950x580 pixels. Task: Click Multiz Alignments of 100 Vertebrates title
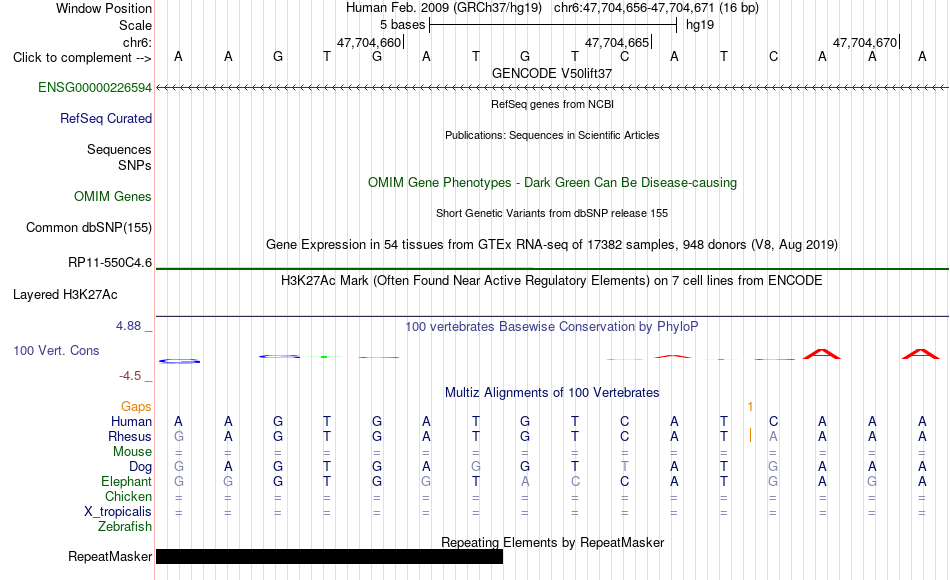coord(552,393)
